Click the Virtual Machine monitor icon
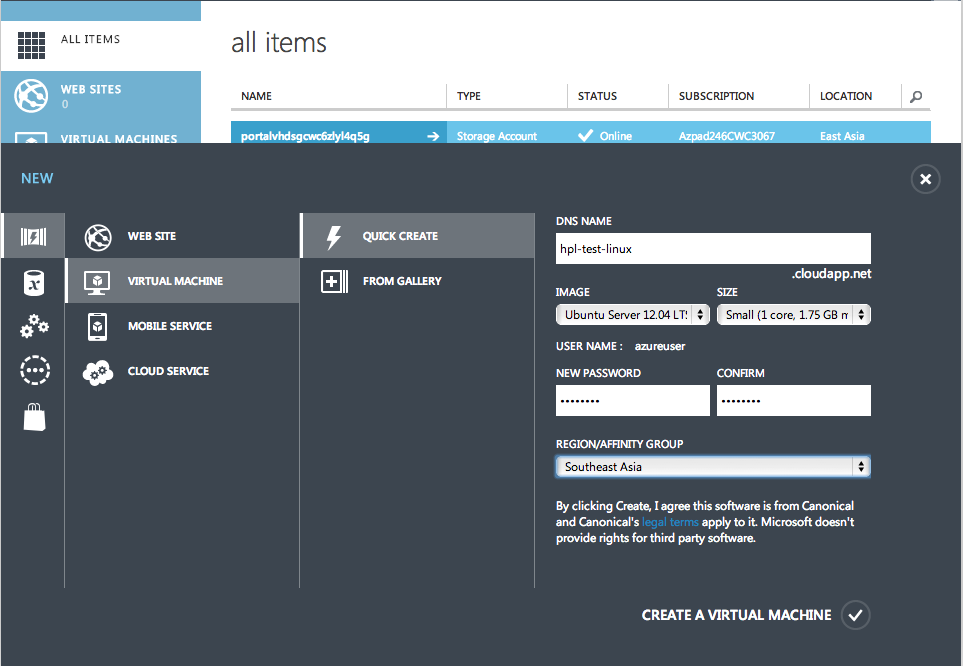This screenshot has height=666, width=963. pyautogui.click(x=97, y=282)
